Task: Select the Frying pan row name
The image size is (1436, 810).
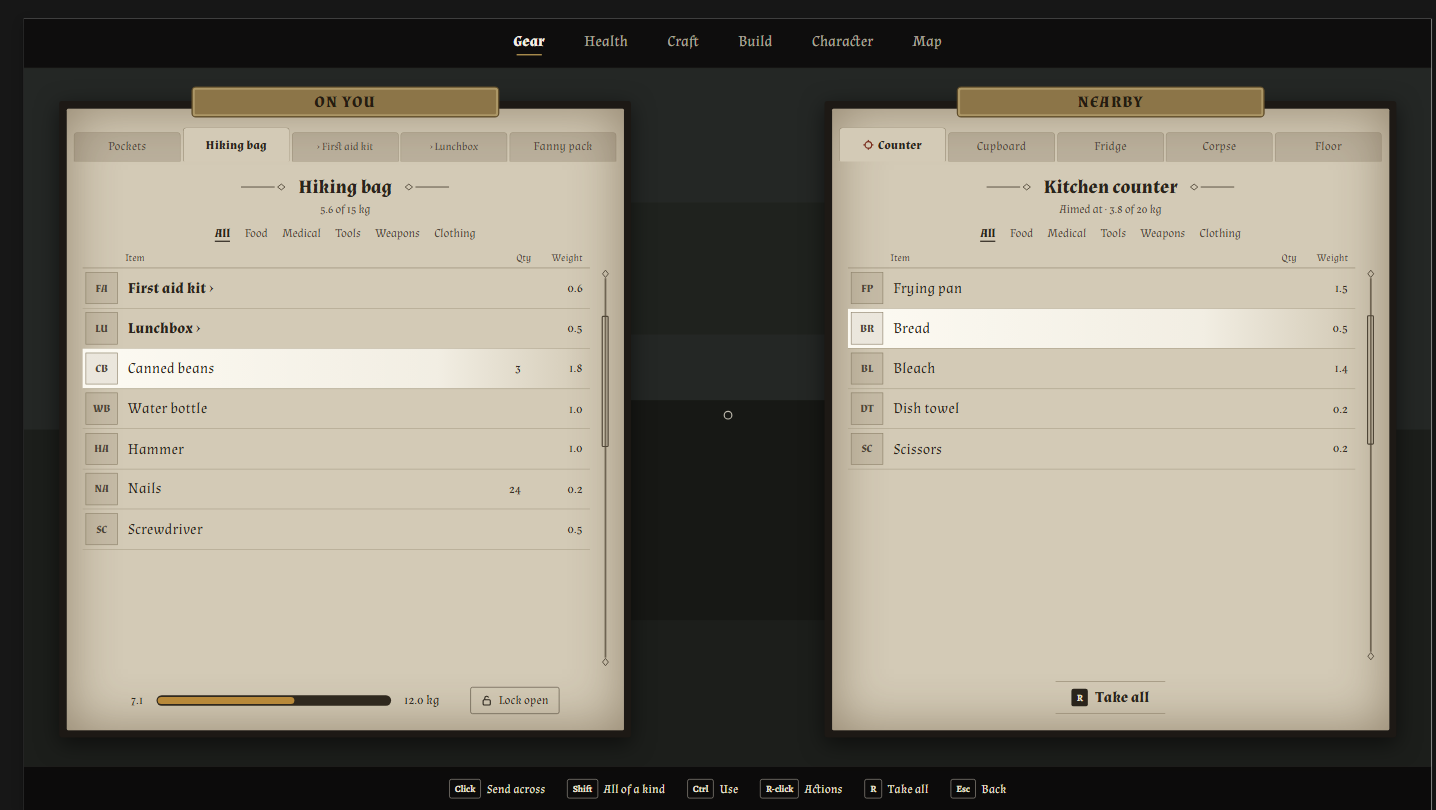Action: (x=928, y=288)
